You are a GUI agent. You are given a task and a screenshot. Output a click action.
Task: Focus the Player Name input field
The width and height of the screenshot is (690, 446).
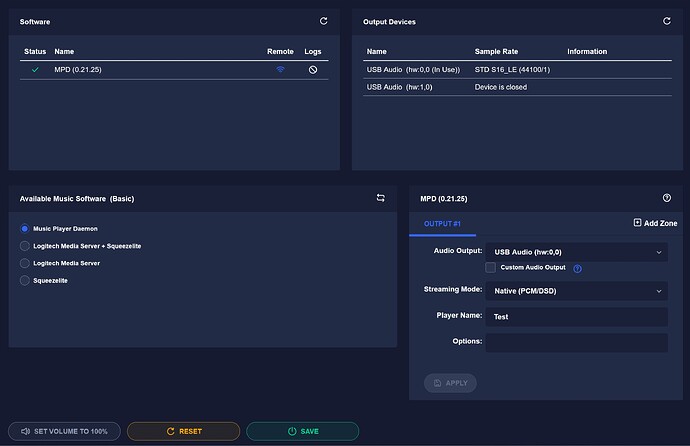576,317
